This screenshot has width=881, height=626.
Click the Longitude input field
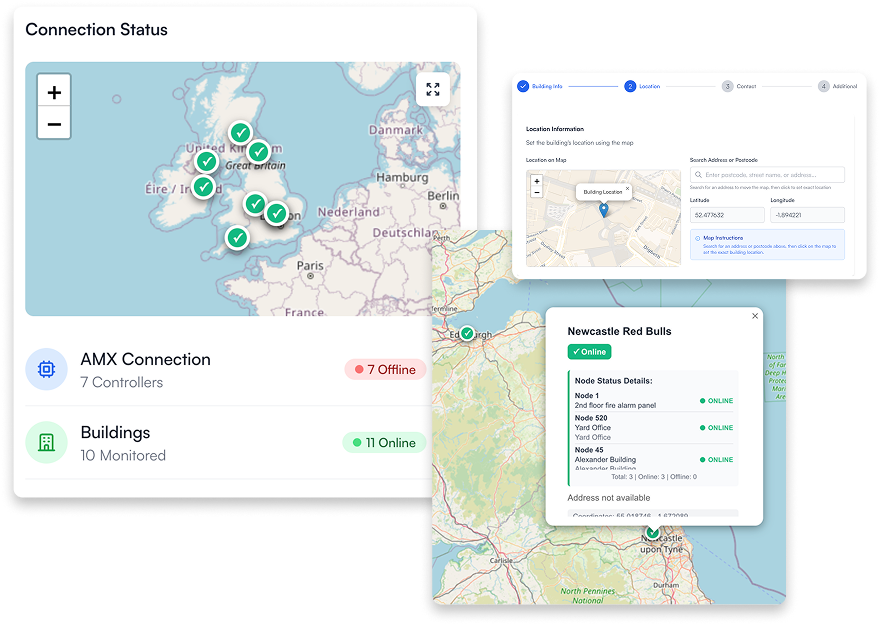(806, 215)
